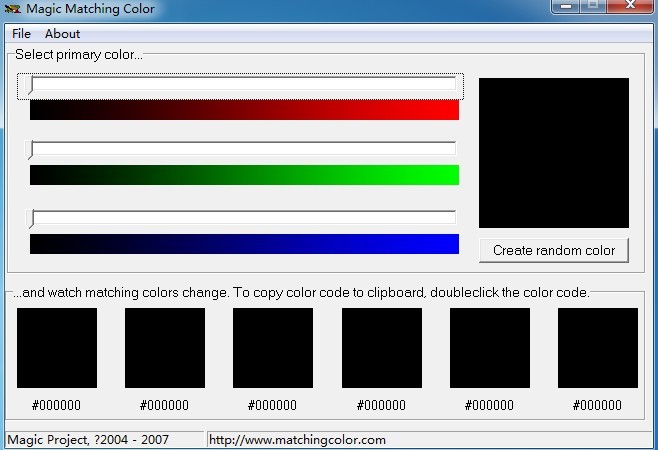Click the red slider thumb
658x450 pixels.
coord(32,85)
